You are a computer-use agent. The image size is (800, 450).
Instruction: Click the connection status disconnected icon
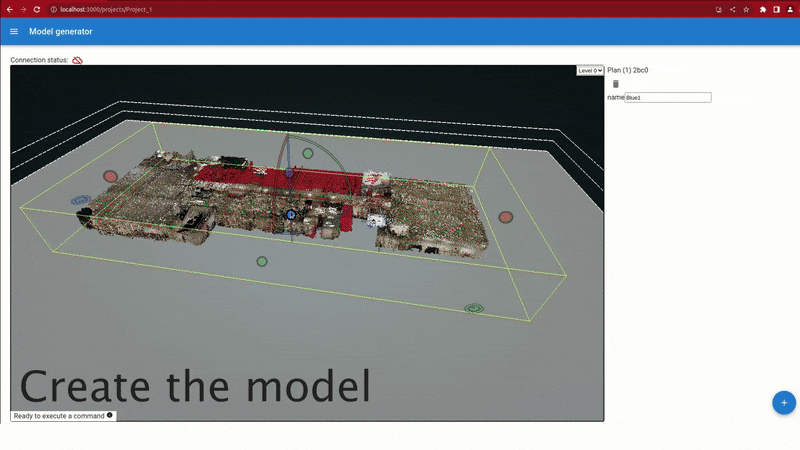(77, 60)
